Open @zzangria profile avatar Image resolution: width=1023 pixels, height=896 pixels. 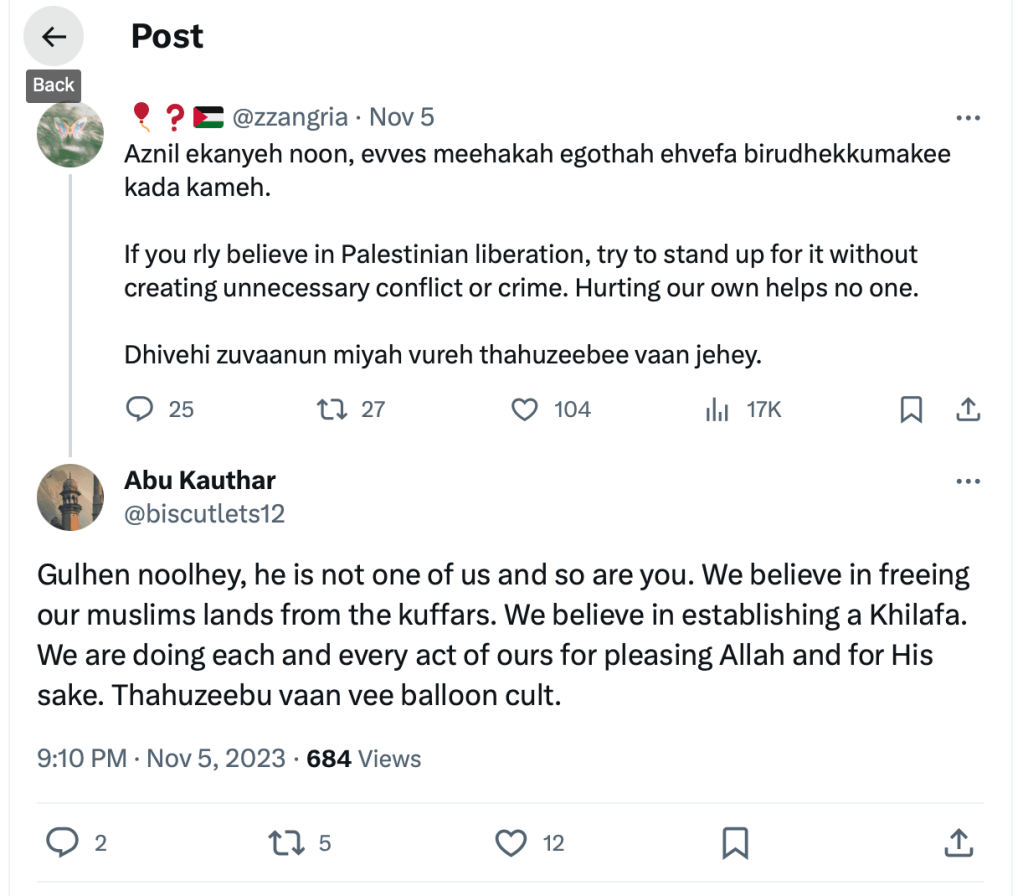70,134
